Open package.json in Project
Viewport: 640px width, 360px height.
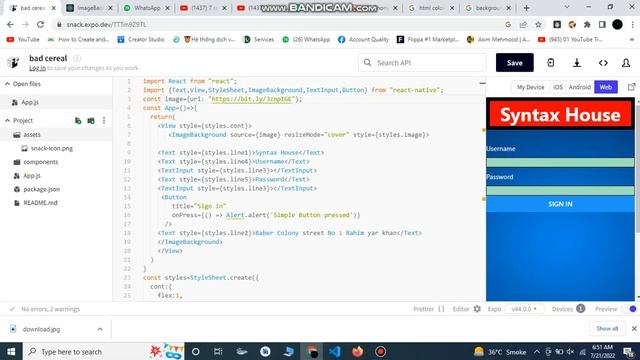41,189
